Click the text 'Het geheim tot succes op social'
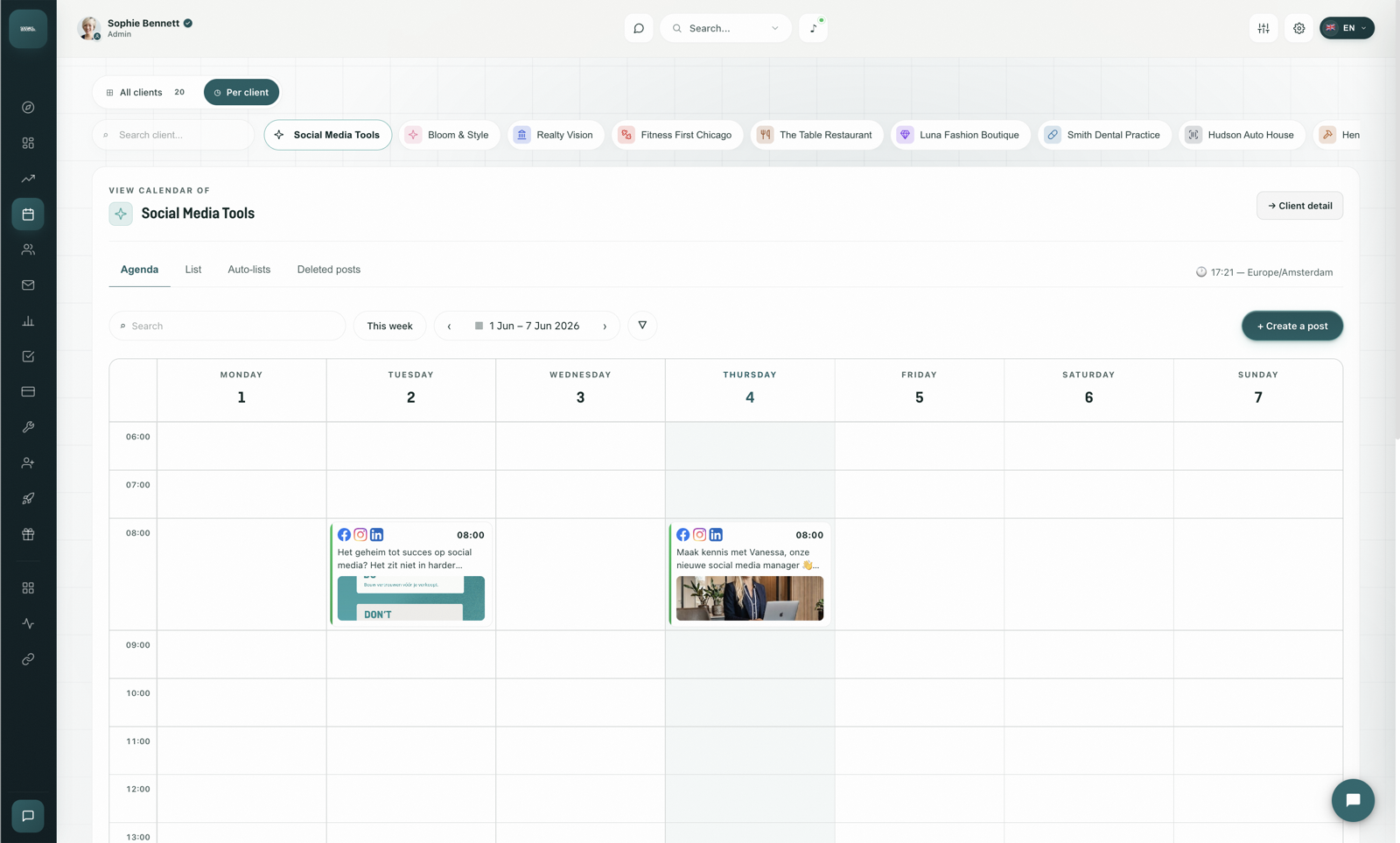 404,552
